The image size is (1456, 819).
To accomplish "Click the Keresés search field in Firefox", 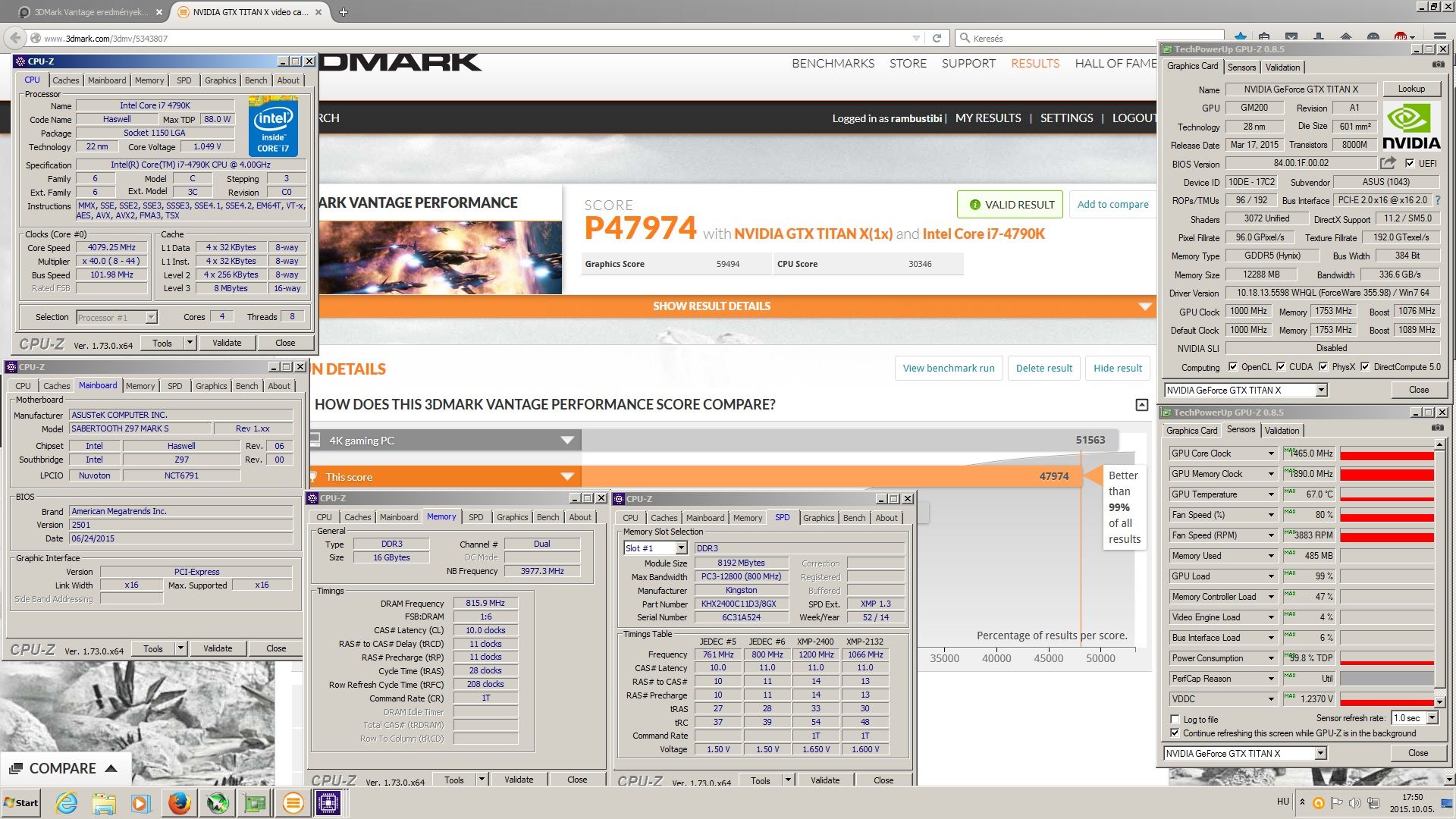I will coord(1088,38).
